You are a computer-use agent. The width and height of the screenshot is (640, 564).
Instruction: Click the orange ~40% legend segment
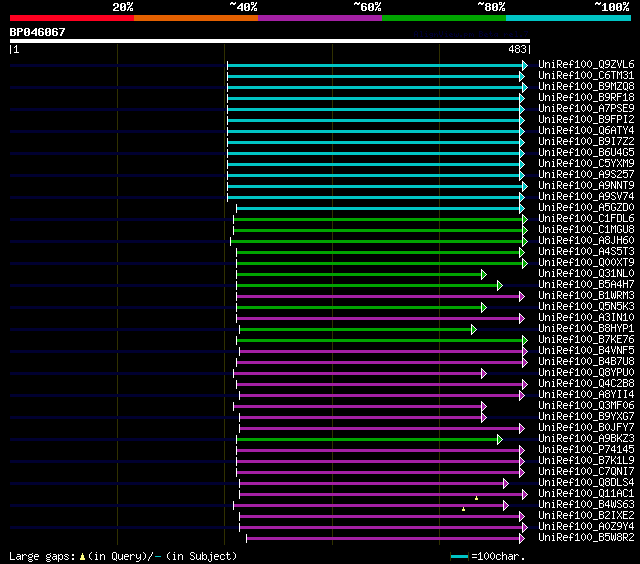pyautogui.click(x=196, y=18)
